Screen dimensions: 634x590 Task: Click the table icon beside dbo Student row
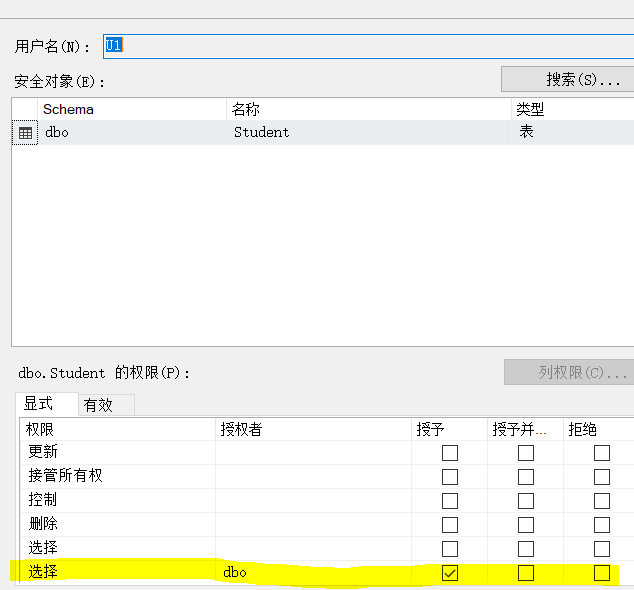click(x=25, y=133)
